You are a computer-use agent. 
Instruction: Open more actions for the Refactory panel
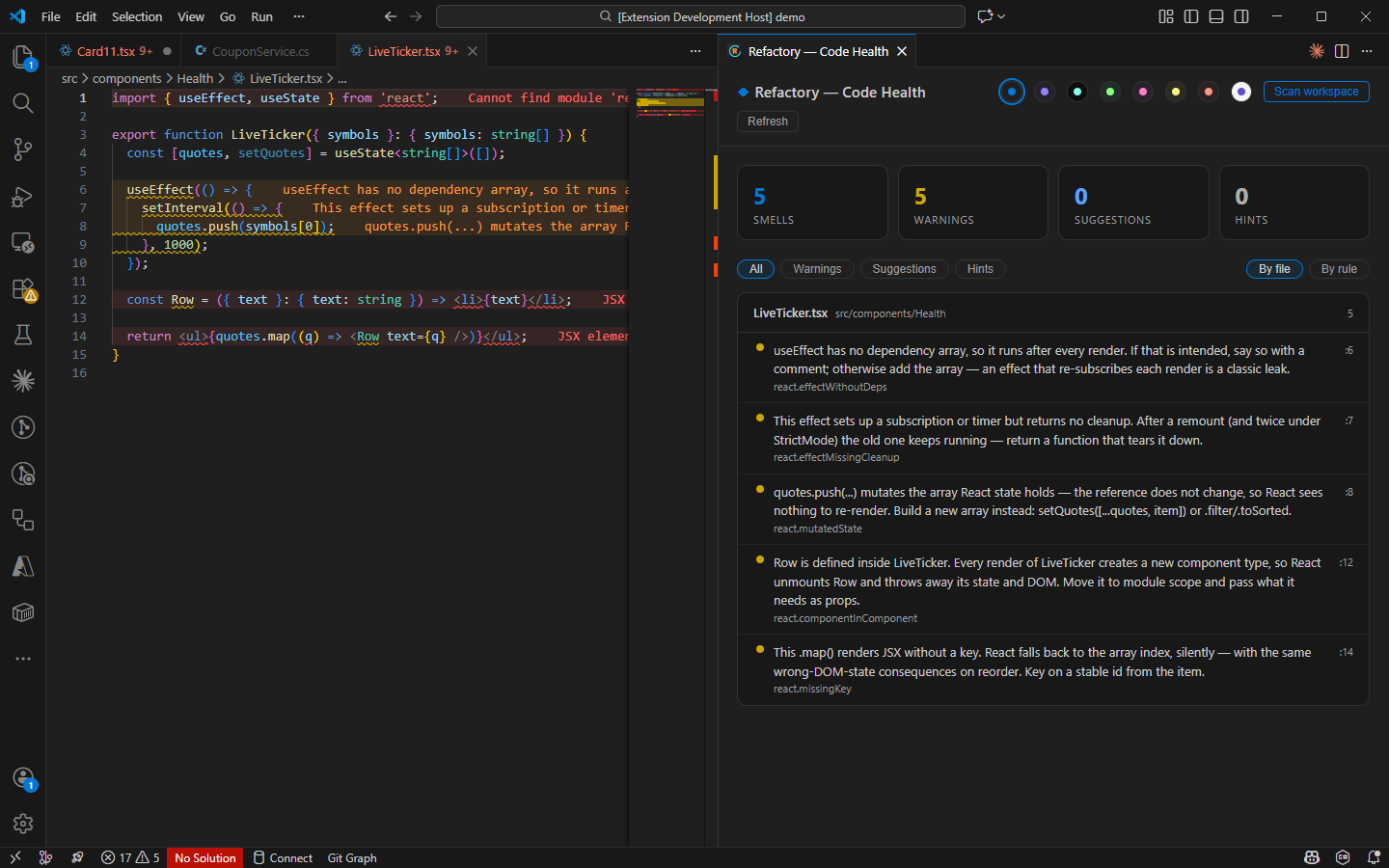(1367, 51)
